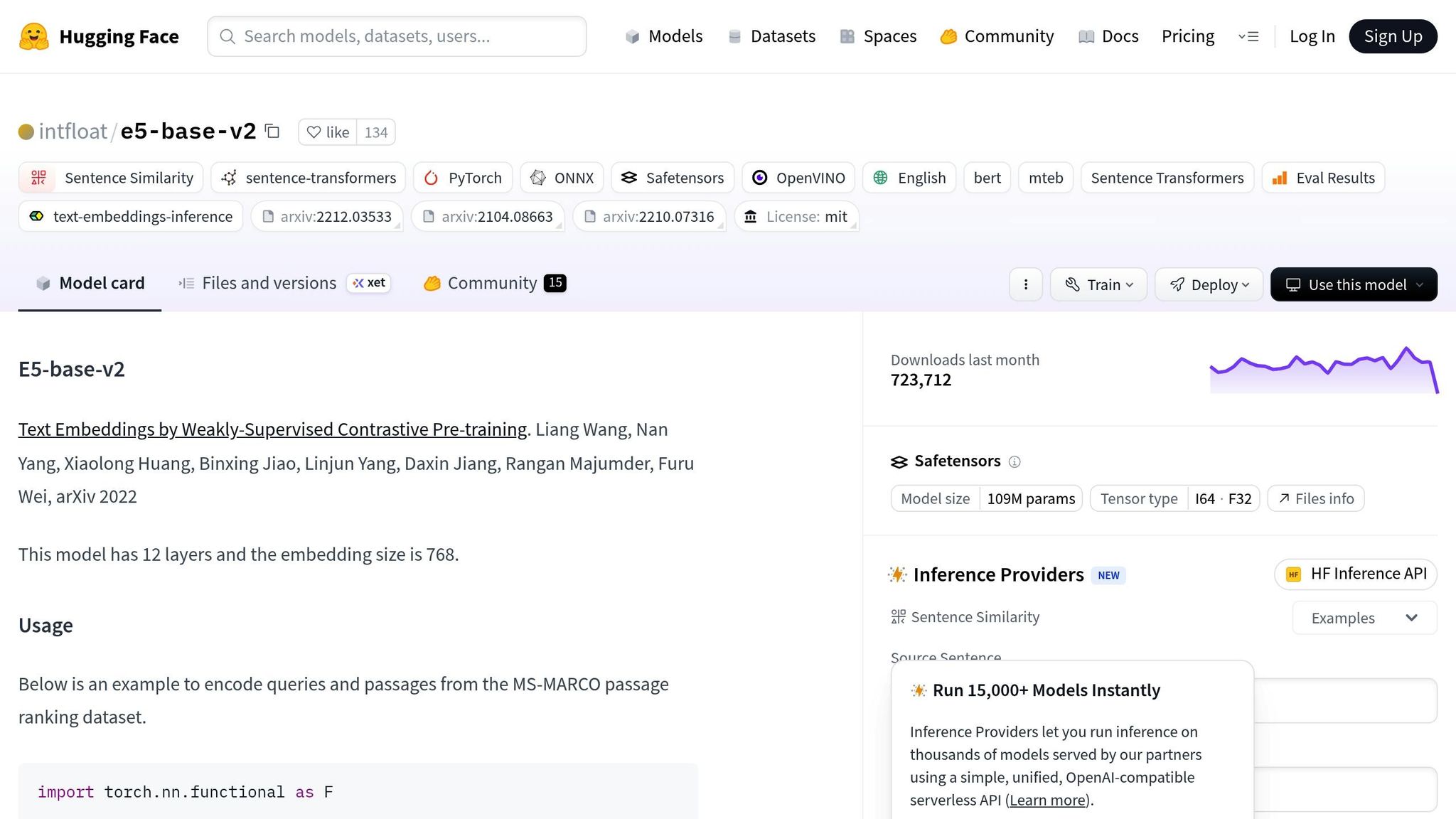Open the OpenVINO tag
This screenshot has height=819, width=1456.
point(798,178)
